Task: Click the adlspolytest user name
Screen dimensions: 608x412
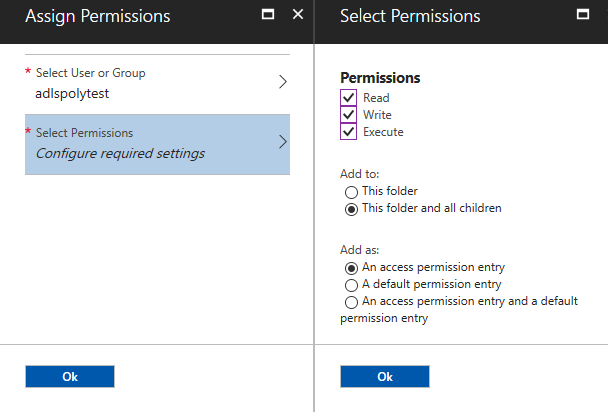Action: pyautogui.click(x=72, y=94)
